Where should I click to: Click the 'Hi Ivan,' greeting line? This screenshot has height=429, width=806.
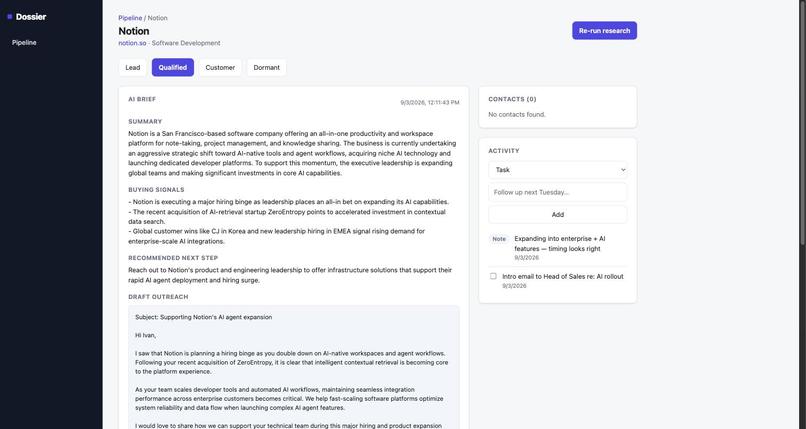coord(145,335)
